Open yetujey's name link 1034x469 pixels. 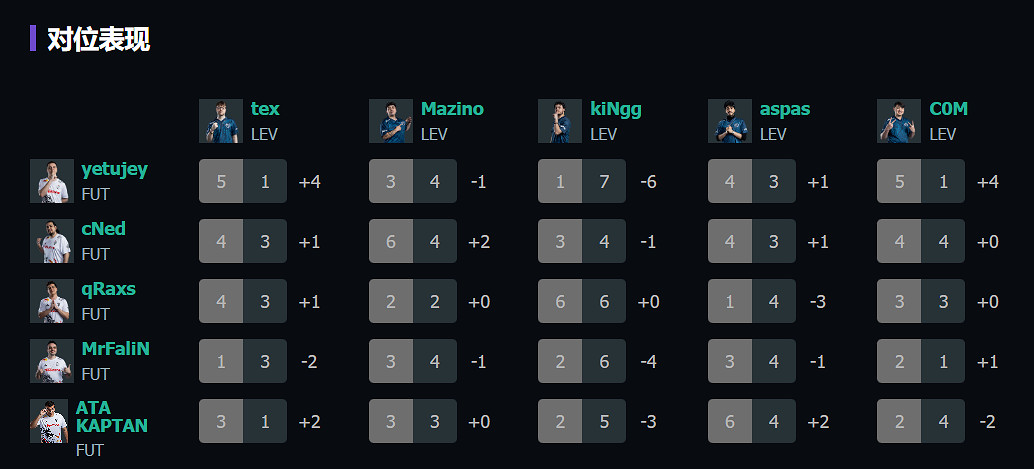point(114,169)
